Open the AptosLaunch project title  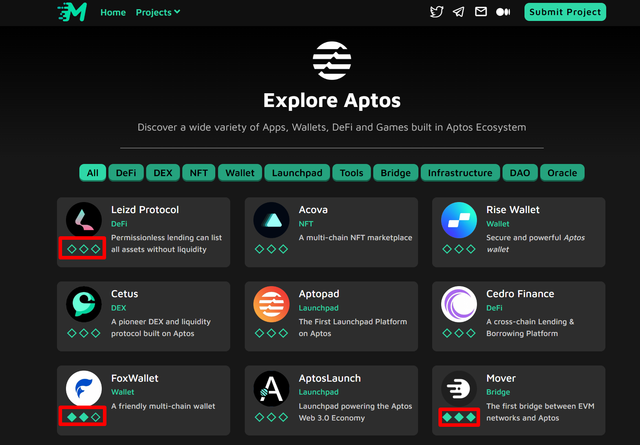pyautogui.click(x=329, y=378)
